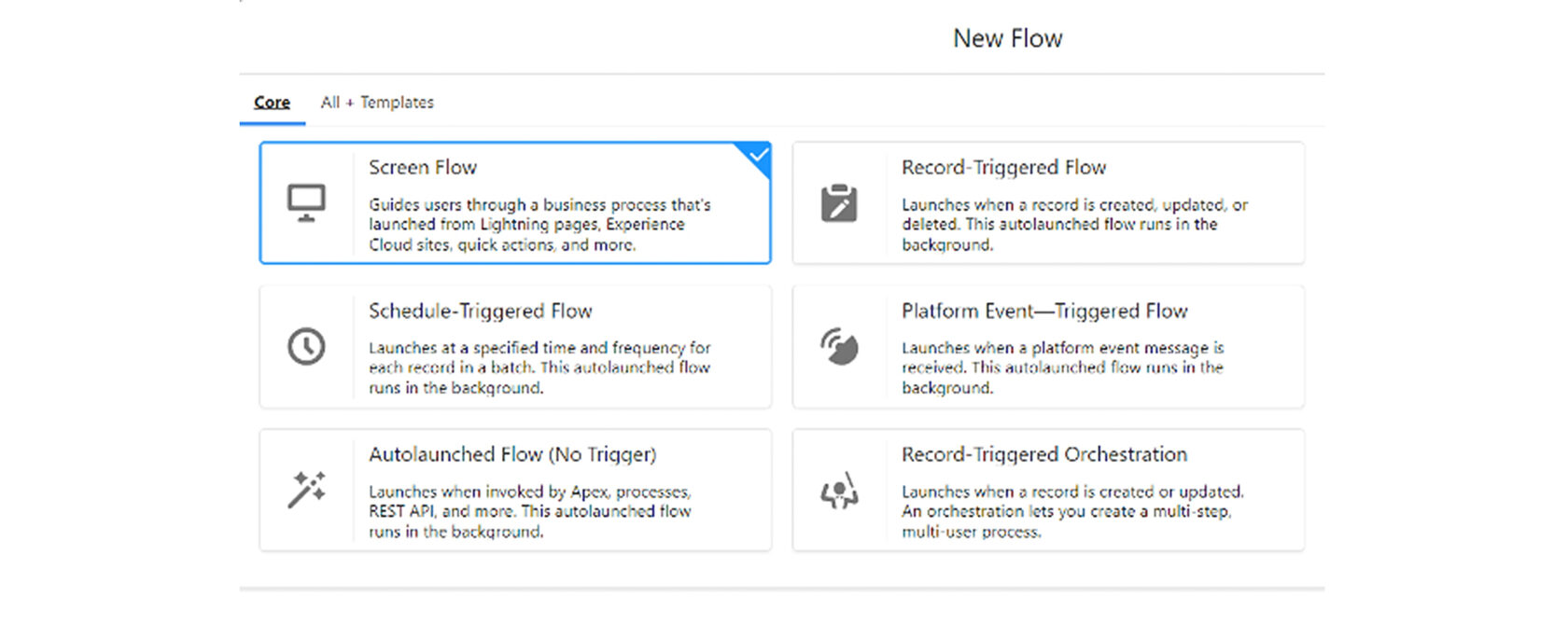Viewport: 1568px width, 624px height.
Task: Click the Schedule-Triggered Flow description text
Action: pos(539,368)
